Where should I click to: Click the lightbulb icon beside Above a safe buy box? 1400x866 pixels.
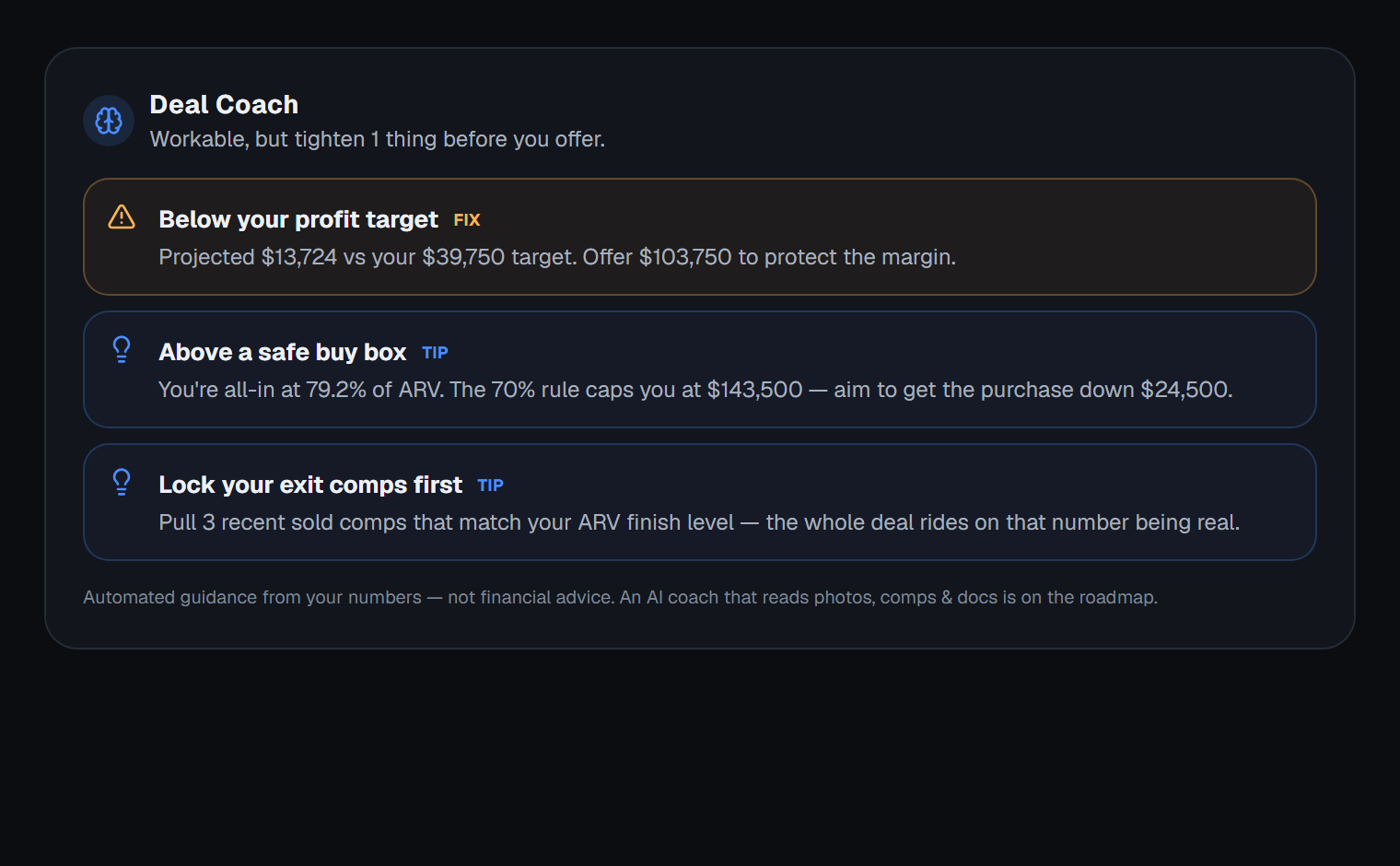click(122, 349)
